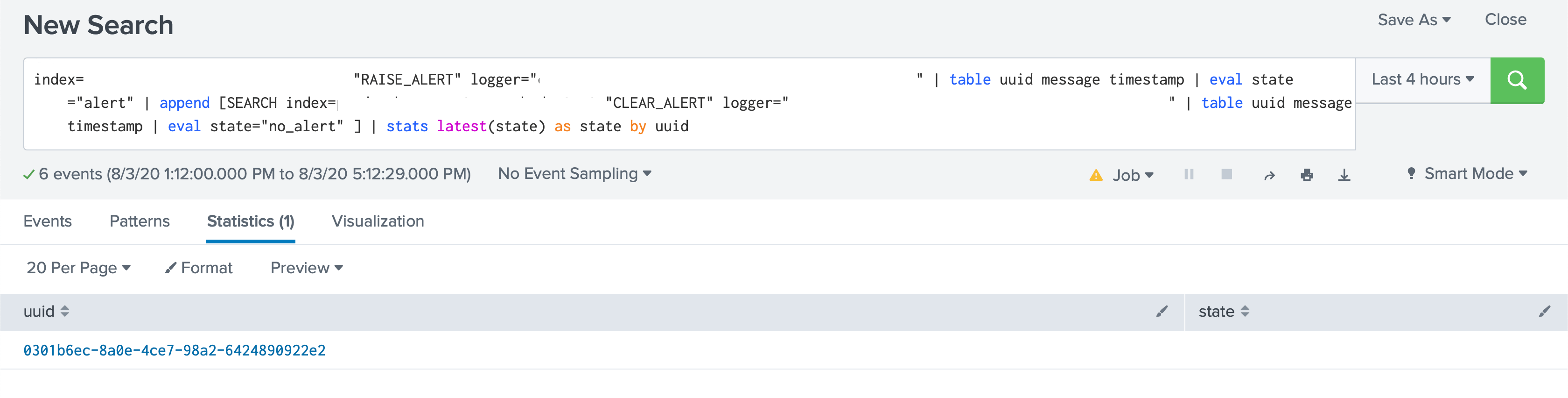1568x398 pixels.
Task: Click the warning triangle next to Job
Action: 1096,174
